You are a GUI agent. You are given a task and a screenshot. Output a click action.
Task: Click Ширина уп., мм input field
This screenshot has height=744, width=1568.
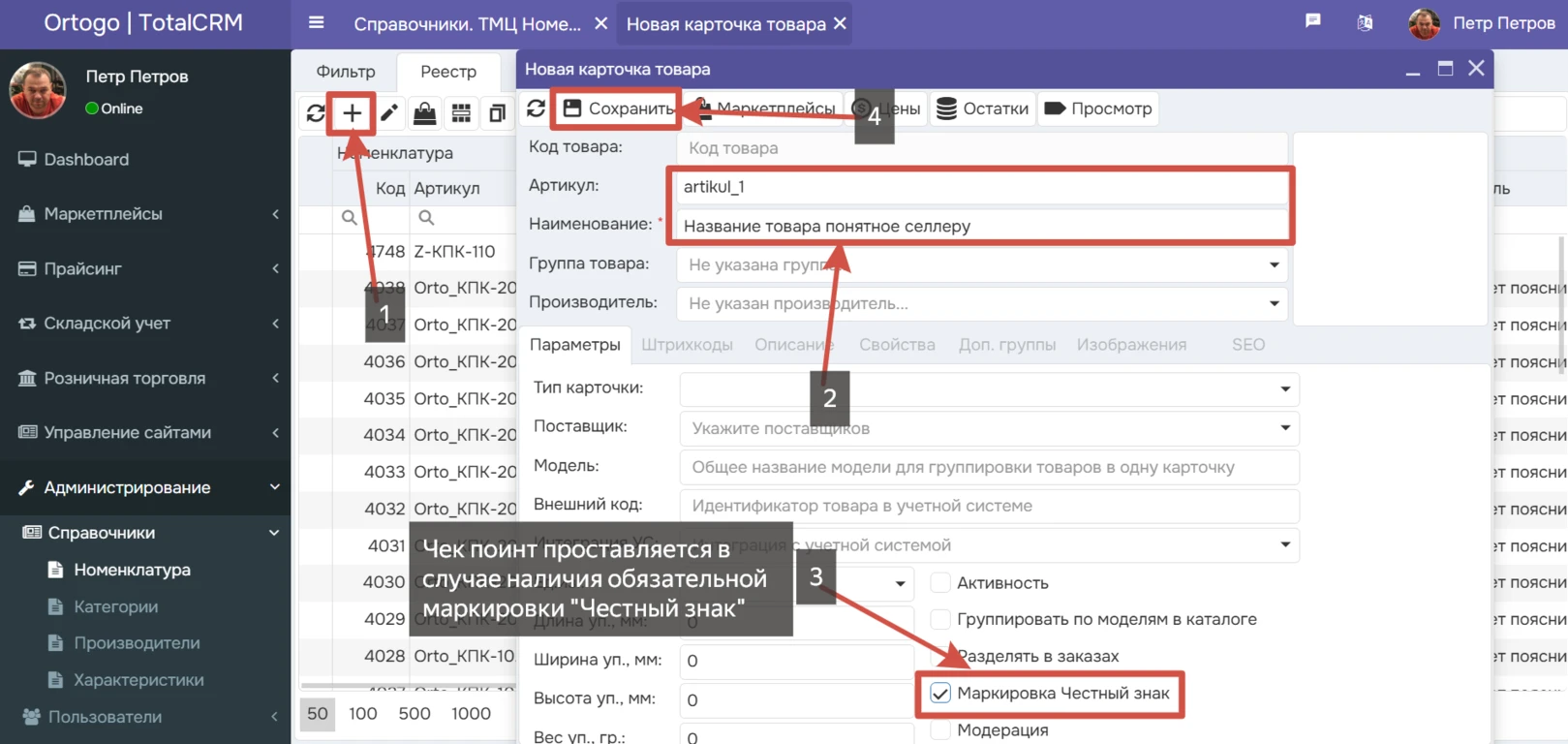[x=796, y=661]
